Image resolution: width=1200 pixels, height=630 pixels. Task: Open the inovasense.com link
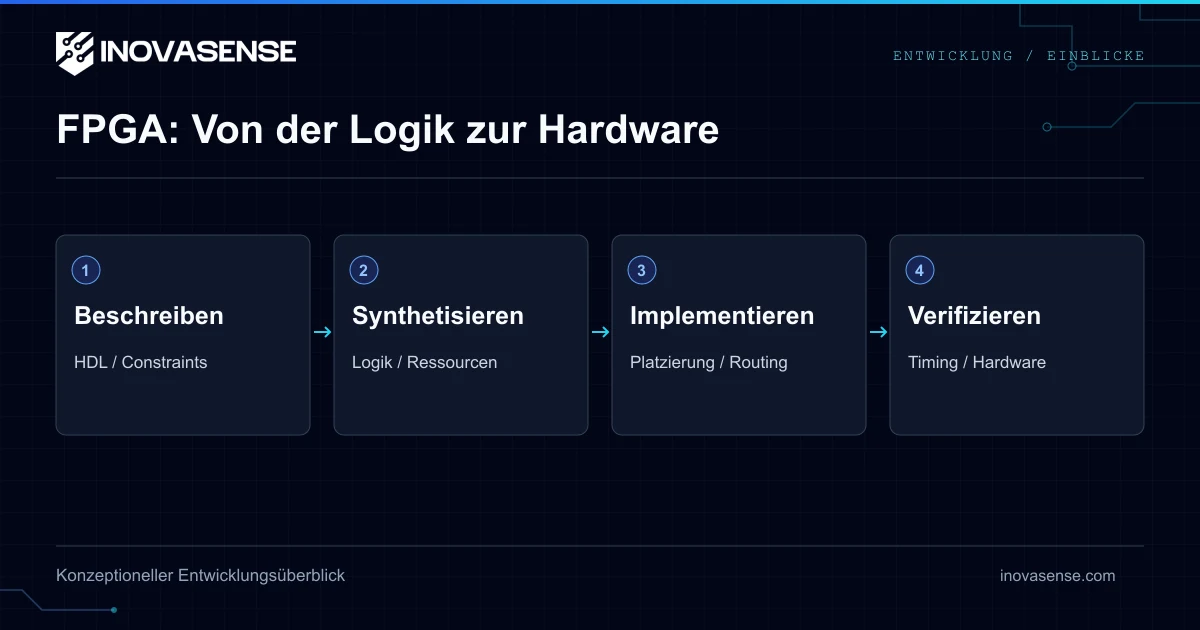tap(1058, 576)
